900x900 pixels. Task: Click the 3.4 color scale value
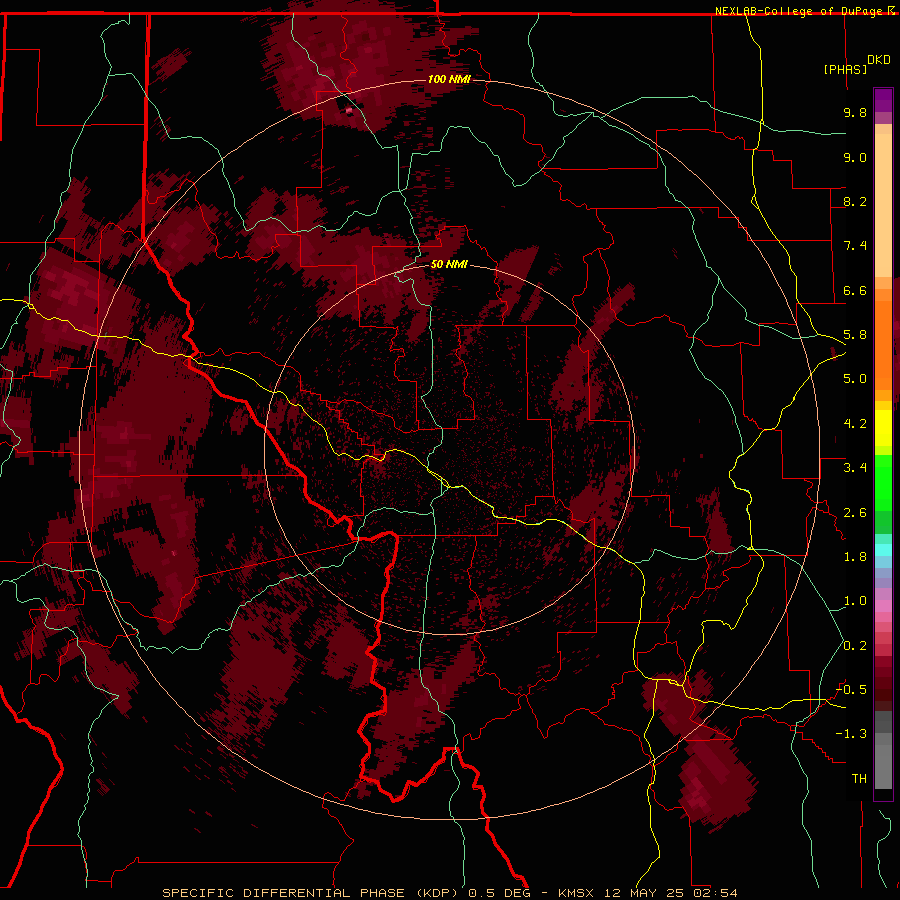coord(855,468)
